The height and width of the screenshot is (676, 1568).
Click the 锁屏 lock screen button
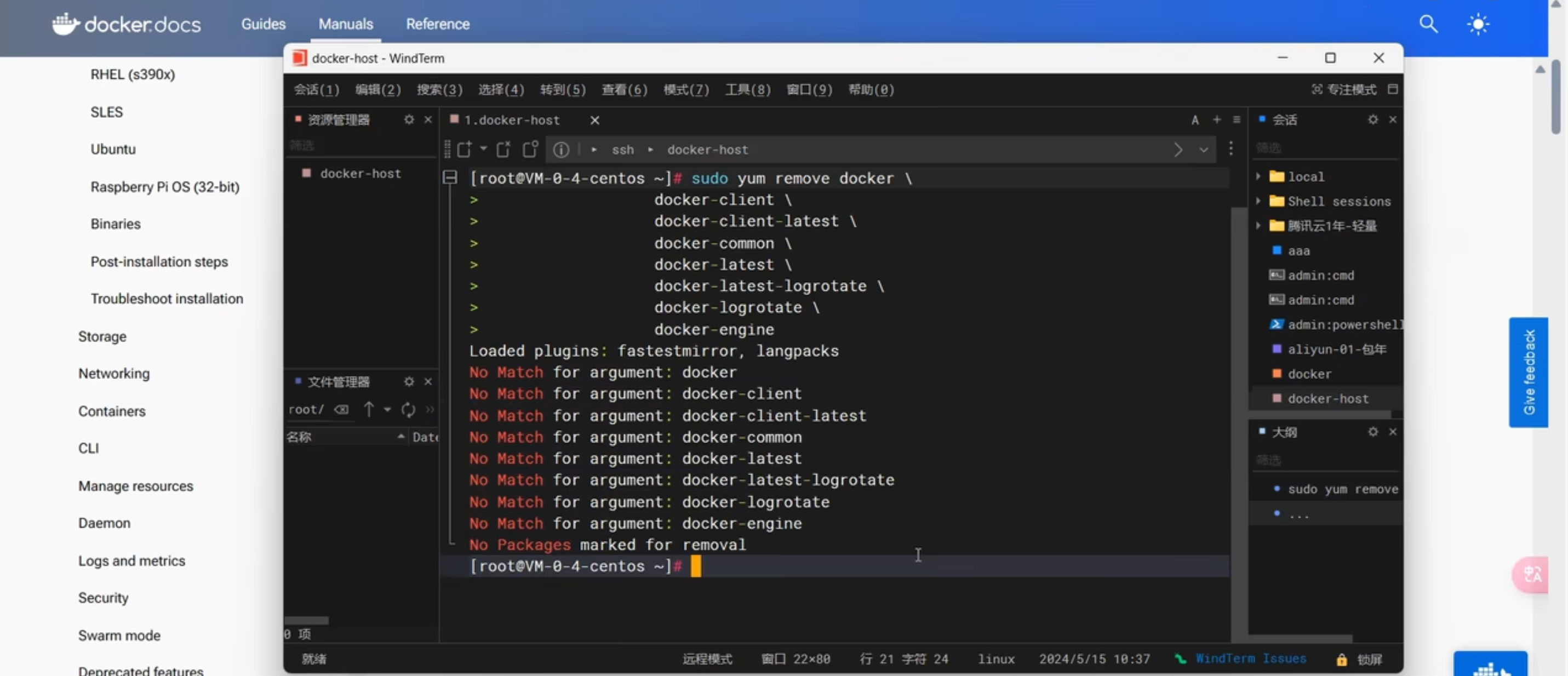click(1359, 660)
